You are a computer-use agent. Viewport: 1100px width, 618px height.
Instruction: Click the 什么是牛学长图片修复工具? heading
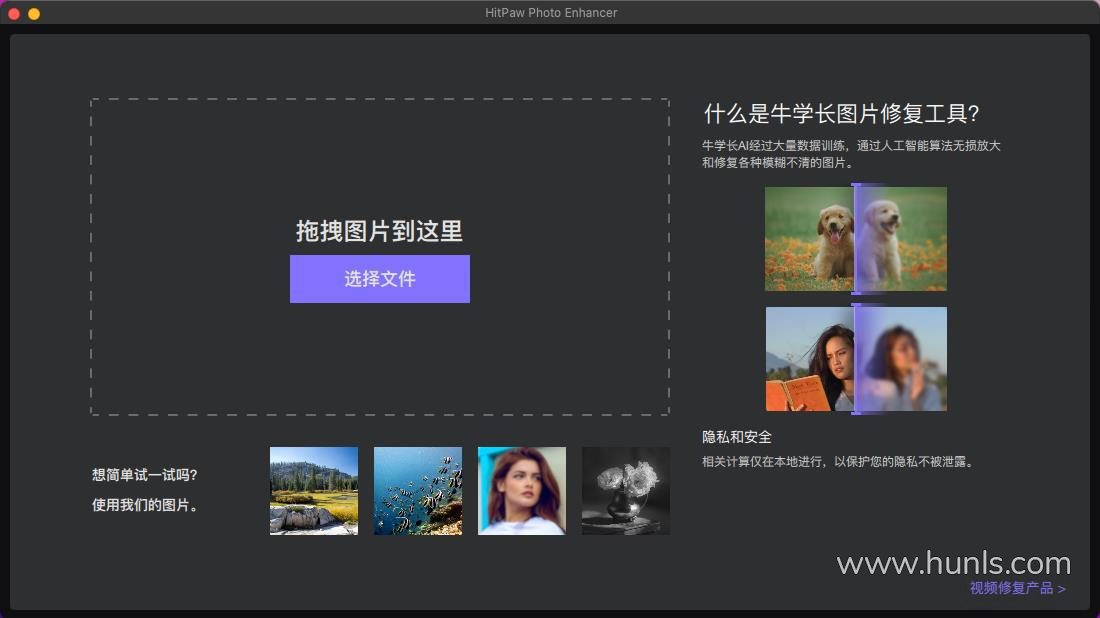point(841,113)
